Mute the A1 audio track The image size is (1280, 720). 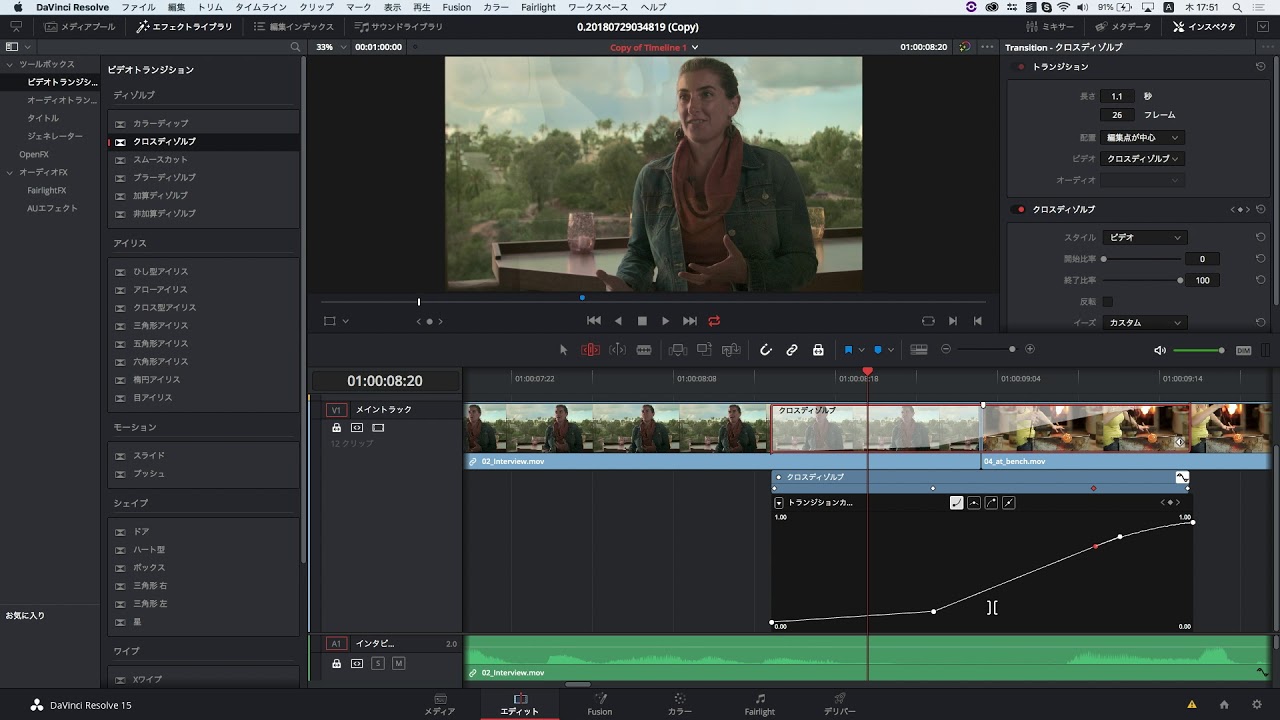[x=398, y=664]
